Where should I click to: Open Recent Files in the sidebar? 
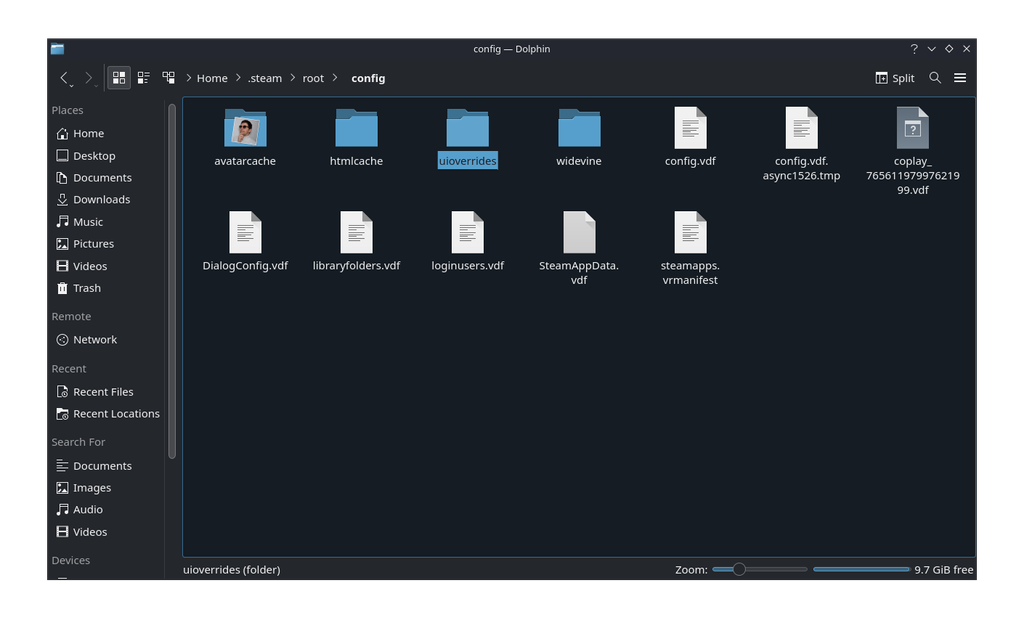103,391
